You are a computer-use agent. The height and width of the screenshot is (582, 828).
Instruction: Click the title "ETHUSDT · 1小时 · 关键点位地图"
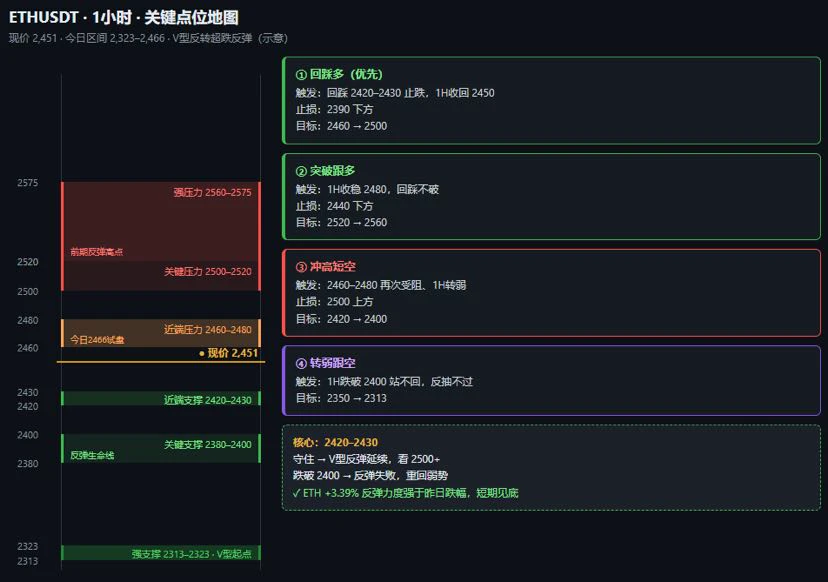[x=124, y=17]
